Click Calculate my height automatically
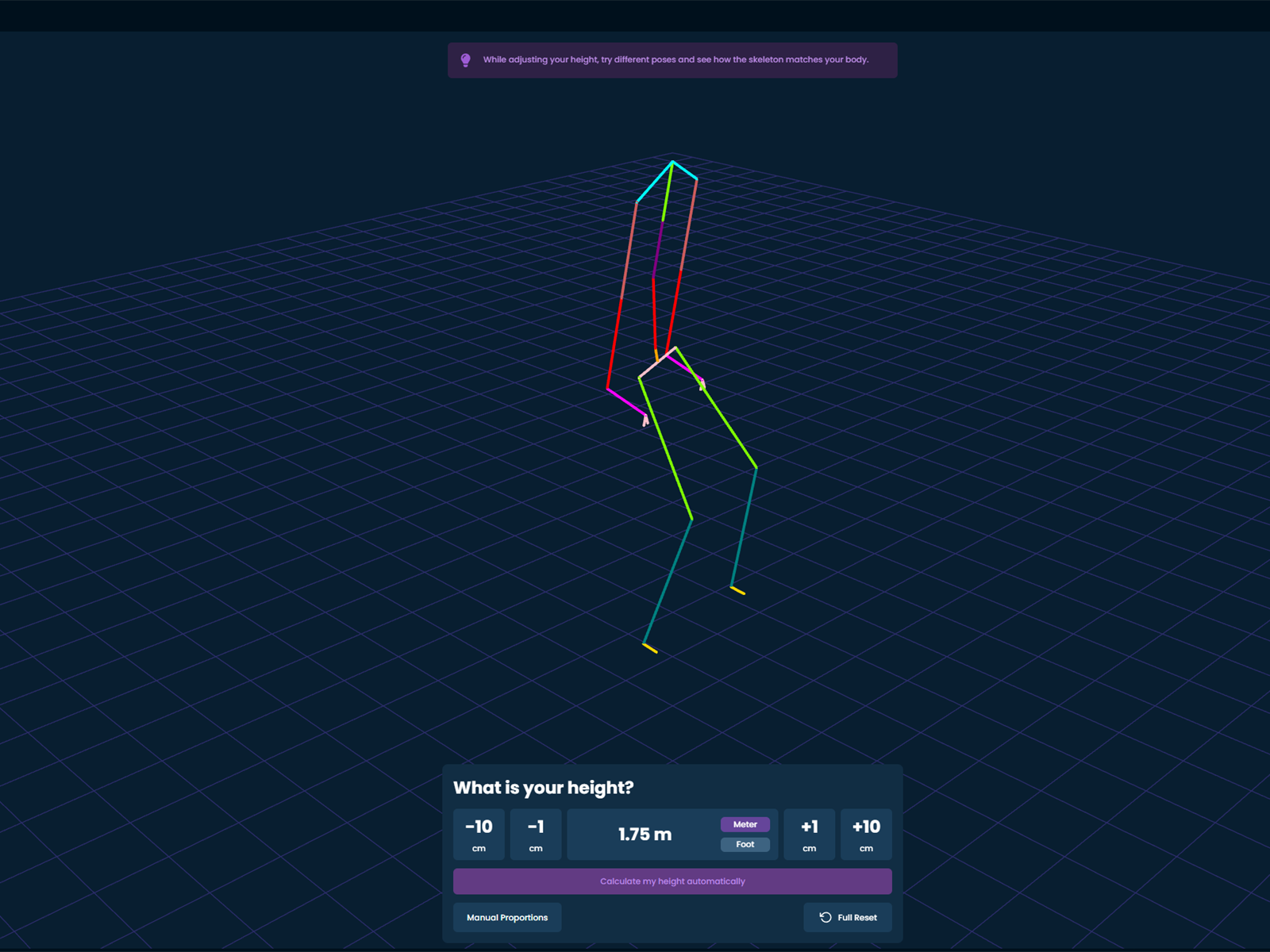This screenshot has width=1270, height=952. click(672, 881)
